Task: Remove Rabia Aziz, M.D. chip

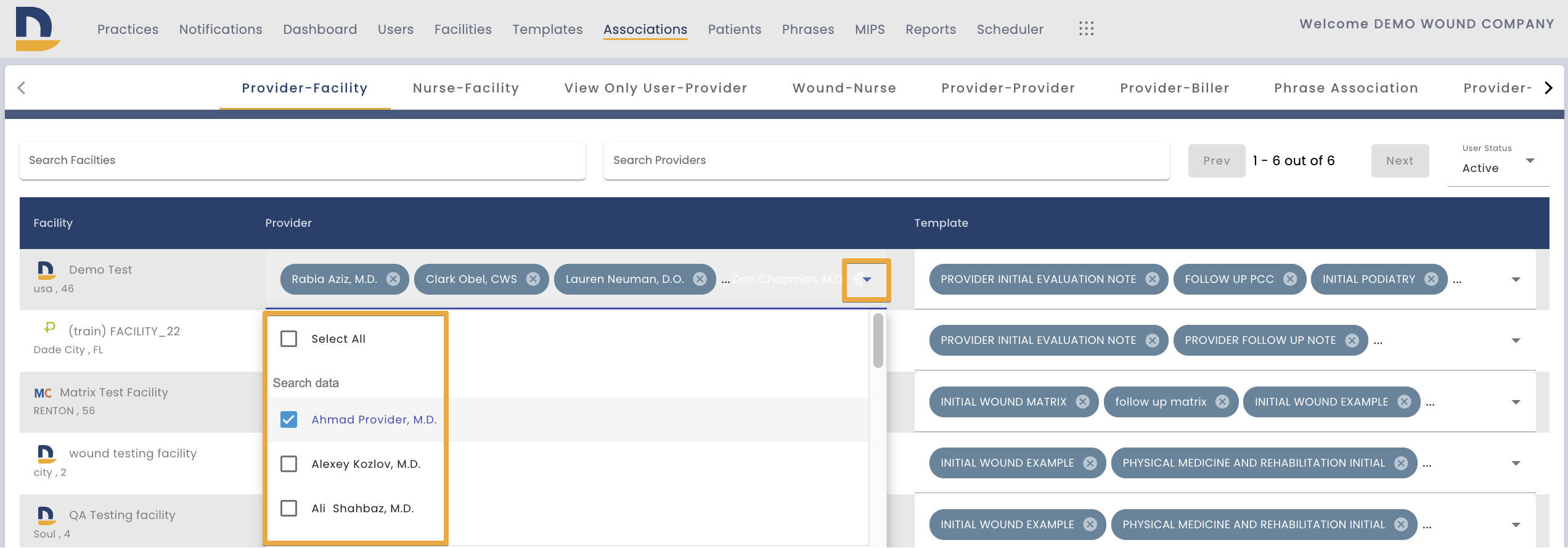Action: (x=393, y=279)
